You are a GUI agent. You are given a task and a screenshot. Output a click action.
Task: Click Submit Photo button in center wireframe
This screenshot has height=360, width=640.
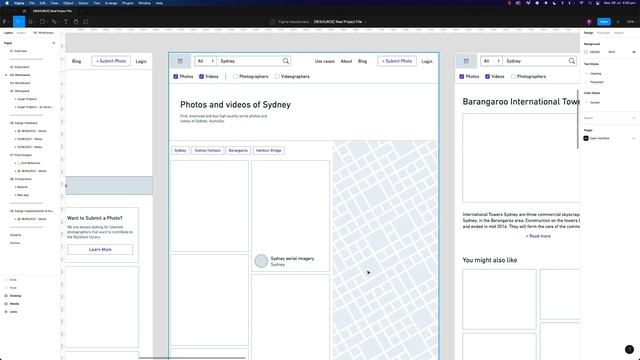(x=397, y=61)
